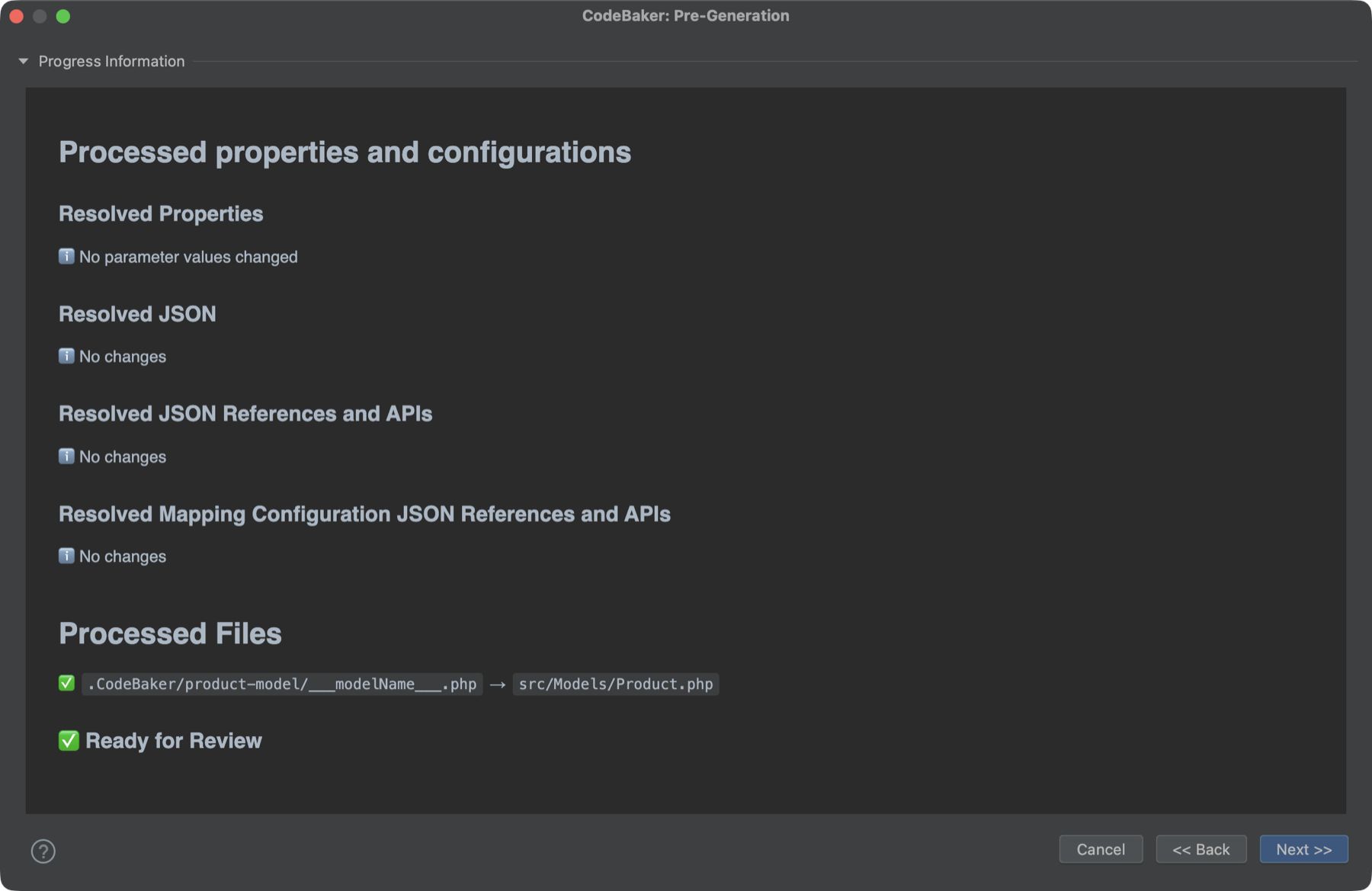Viewport: 1372px width, 891px height.
Task: Click the Ready for Review text
Action: point(174,741)
